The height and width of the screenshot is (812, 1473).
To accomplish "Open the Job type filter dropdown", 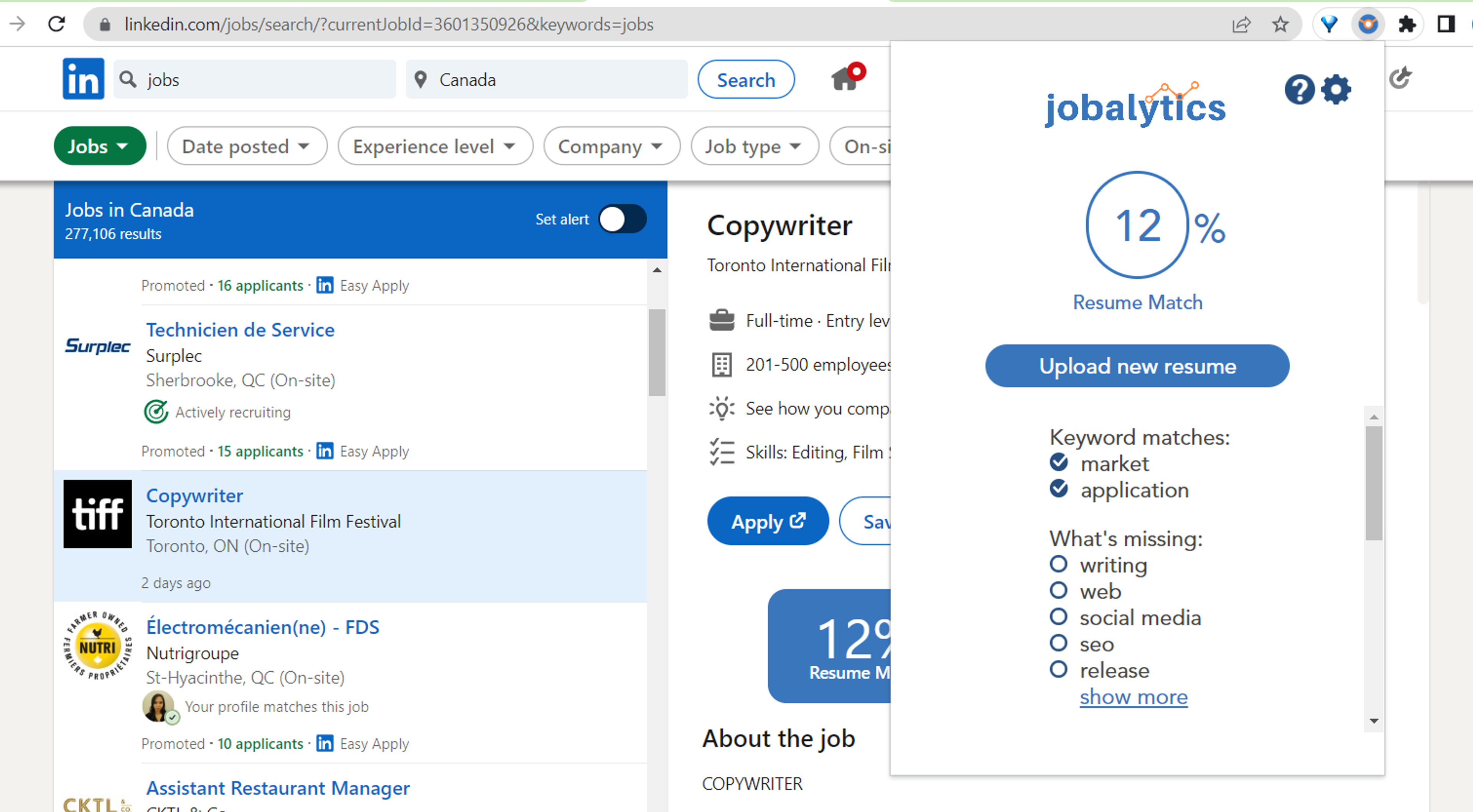I will coord(754,146).
